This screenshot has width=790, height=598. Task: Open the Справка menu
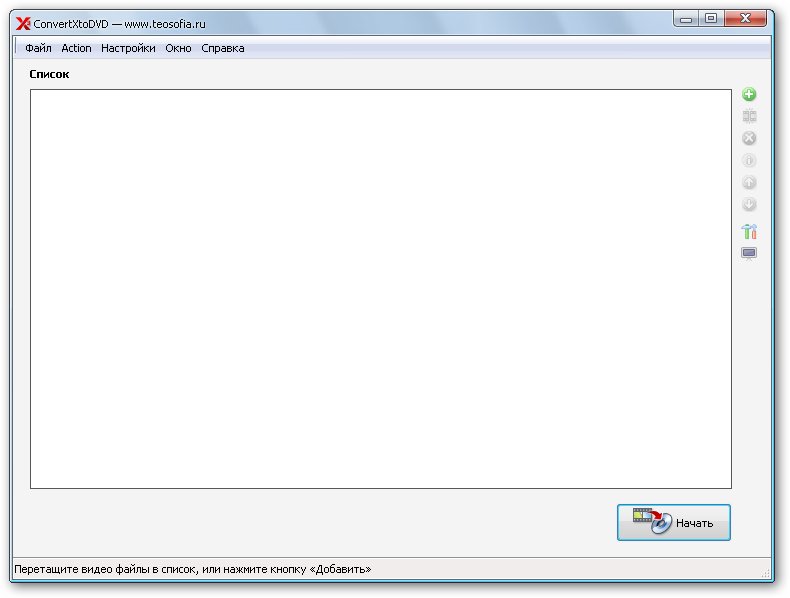click(x=223, y=48)
